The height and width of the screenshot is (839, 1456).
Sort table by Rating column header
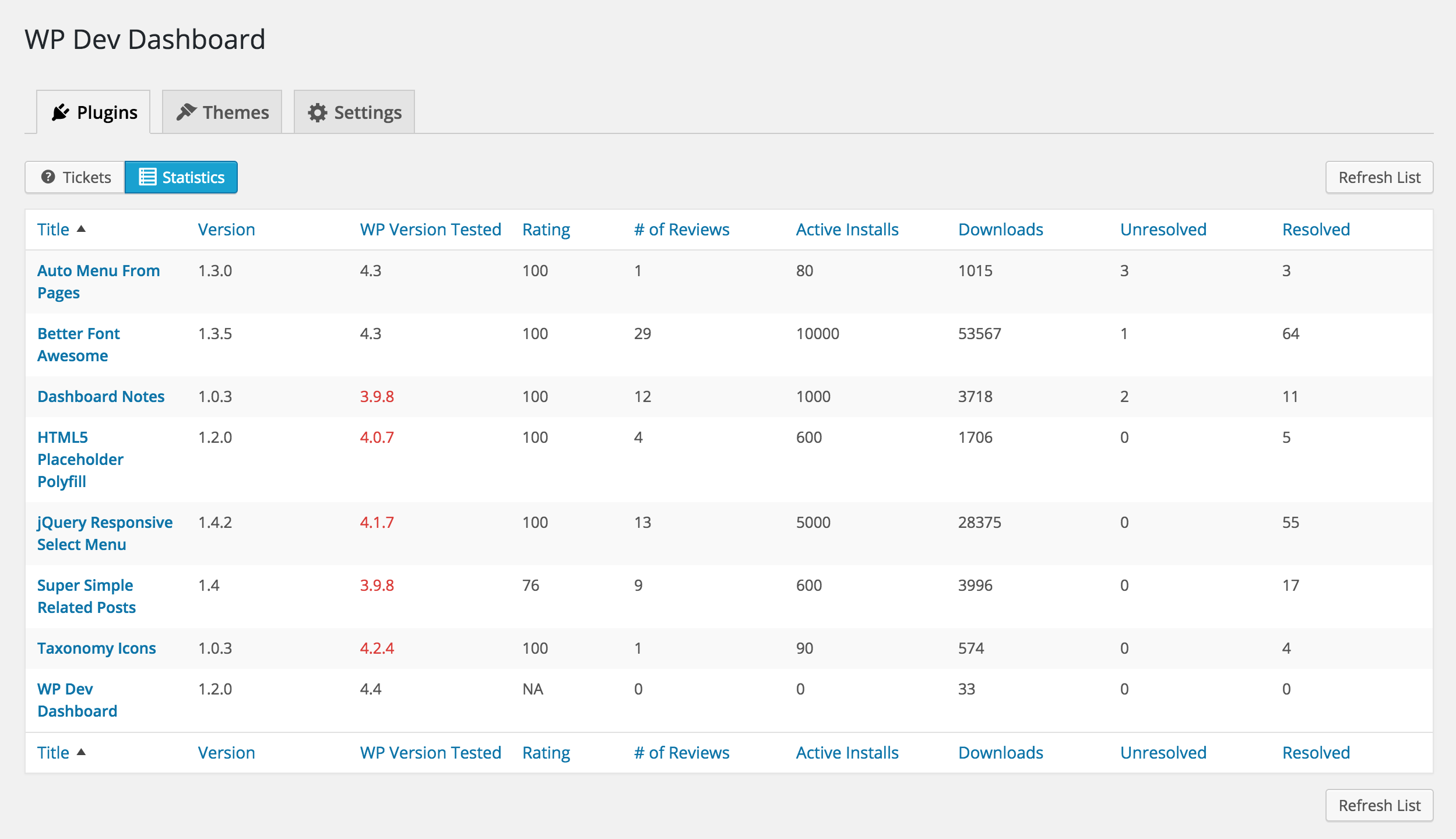(546, 230)
